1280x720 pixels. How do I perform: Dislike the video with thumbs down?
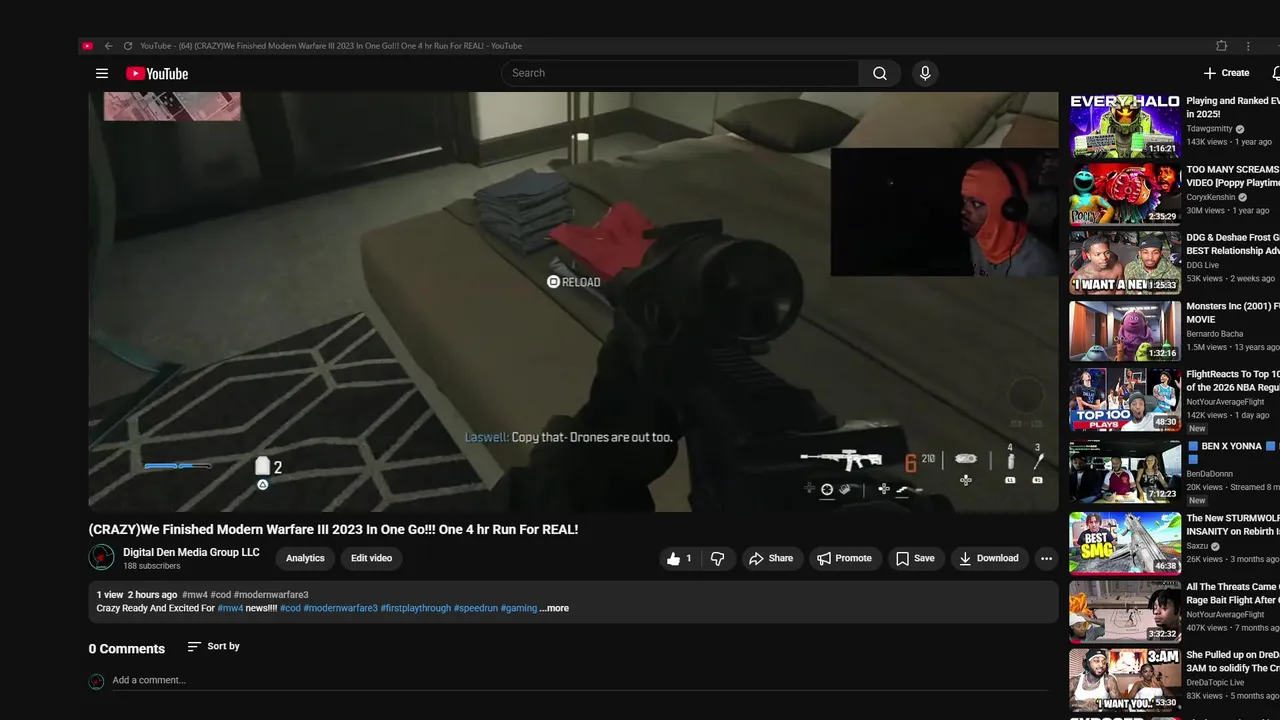[x=718, y=558]
